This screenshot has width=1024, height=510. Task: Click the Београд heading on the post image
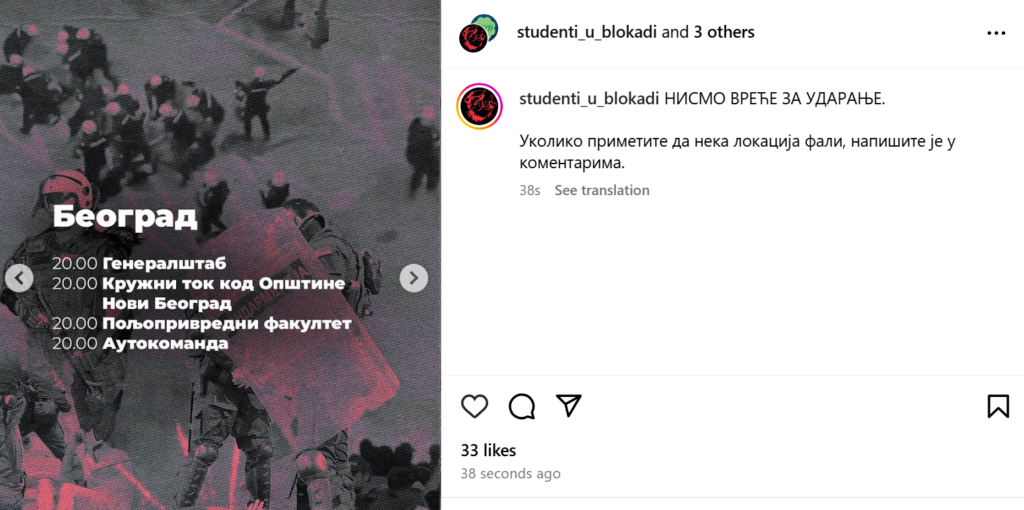[125, 217]
